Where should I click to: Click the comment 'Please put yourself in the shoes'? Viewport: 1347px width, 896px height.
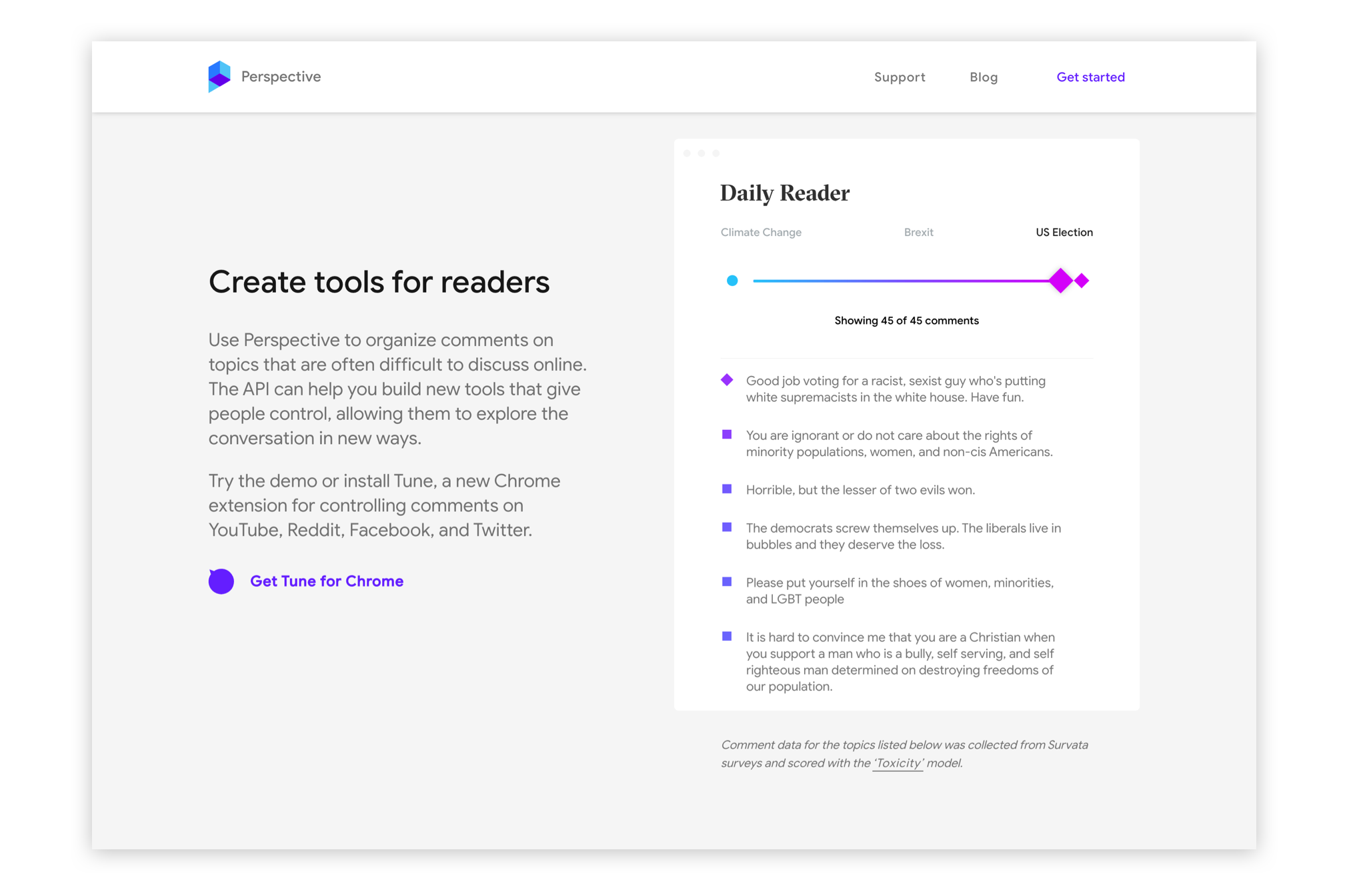click(900, 591)
